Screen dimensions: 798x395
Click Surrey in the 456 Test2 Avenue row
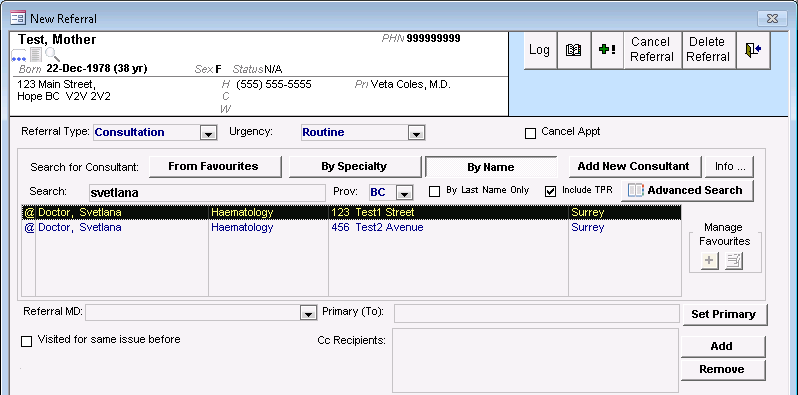tap(588, 227)
